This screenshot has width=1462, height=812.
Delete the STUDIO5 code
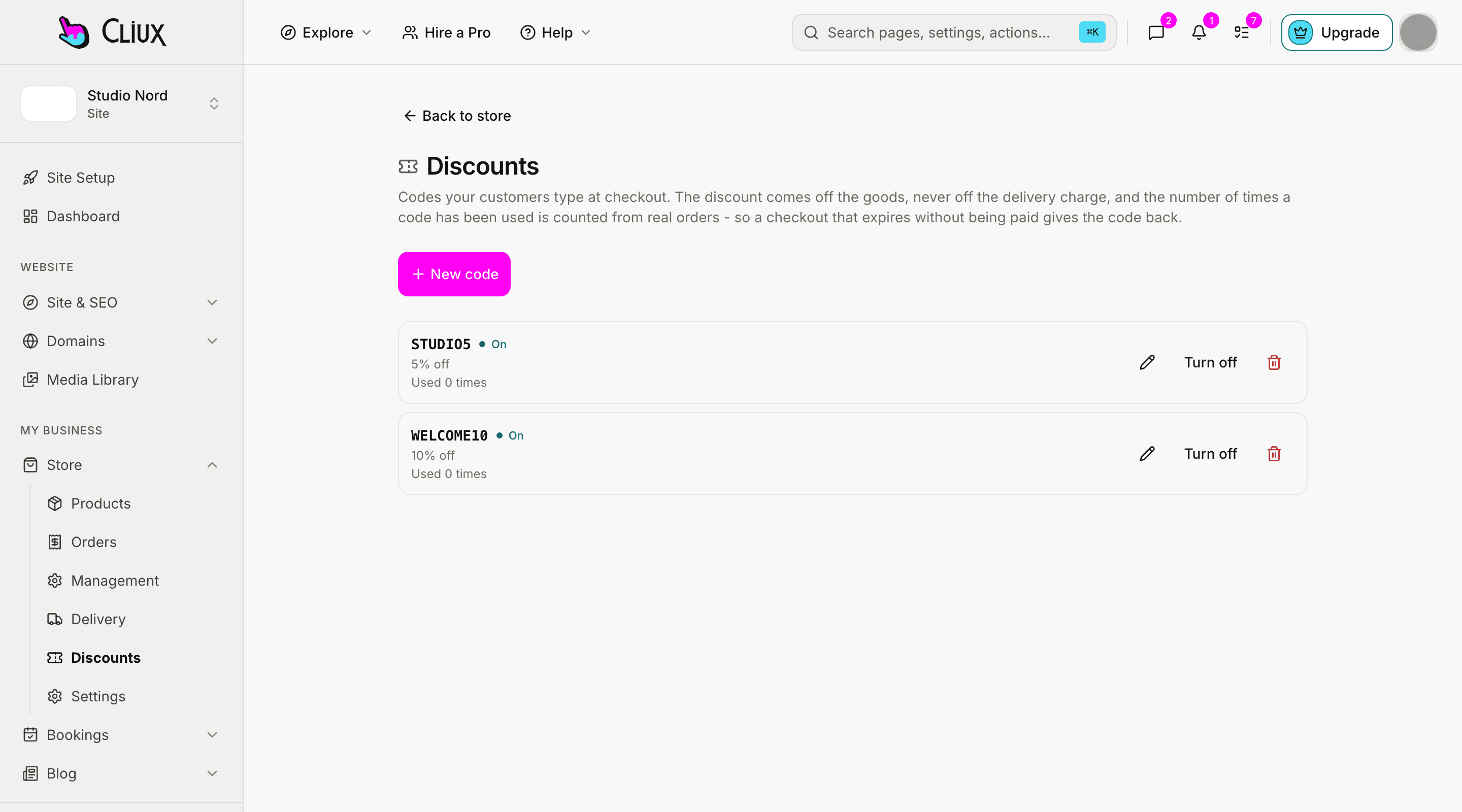pos(1274,362)
